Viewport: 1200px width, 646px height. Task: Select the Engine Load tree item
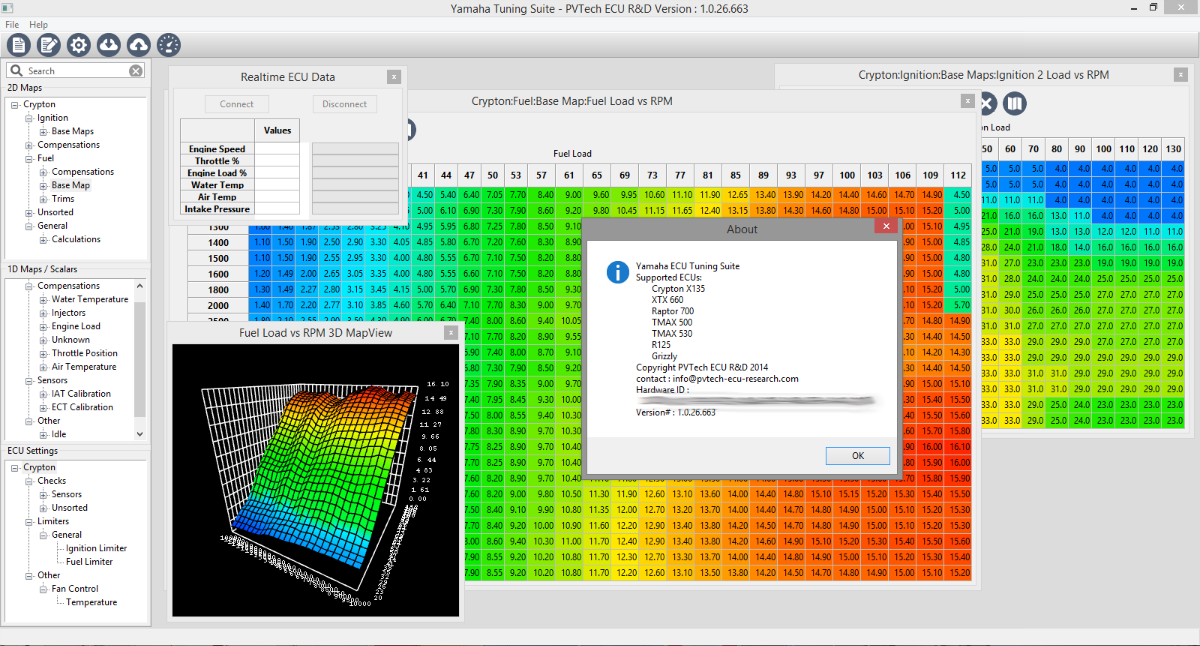tap(76, 326)
